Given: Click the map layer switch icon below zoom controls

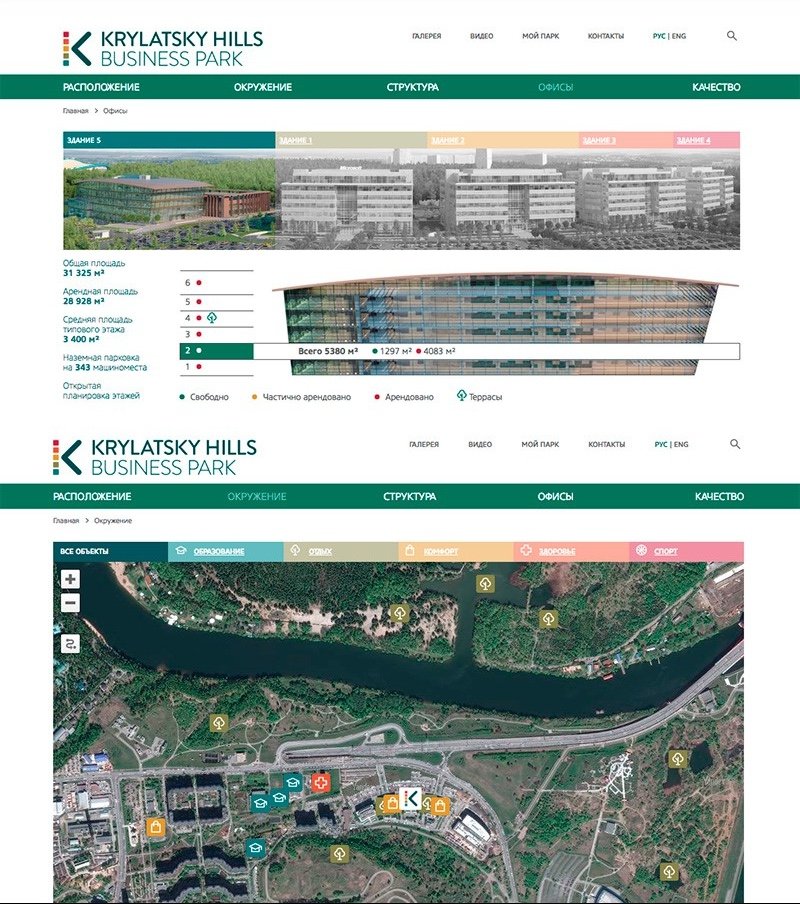Looking at the screenshot, I should [68, 643].
